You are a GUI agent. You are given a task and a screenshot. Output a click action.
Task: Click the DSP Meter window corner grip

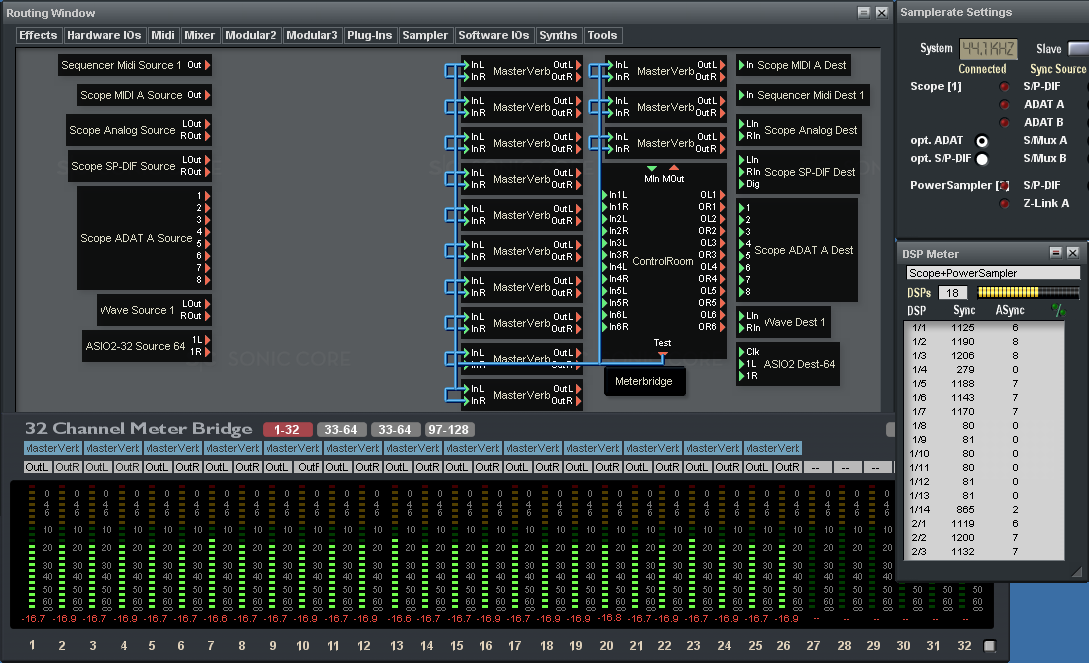(x=1076, y=572)
